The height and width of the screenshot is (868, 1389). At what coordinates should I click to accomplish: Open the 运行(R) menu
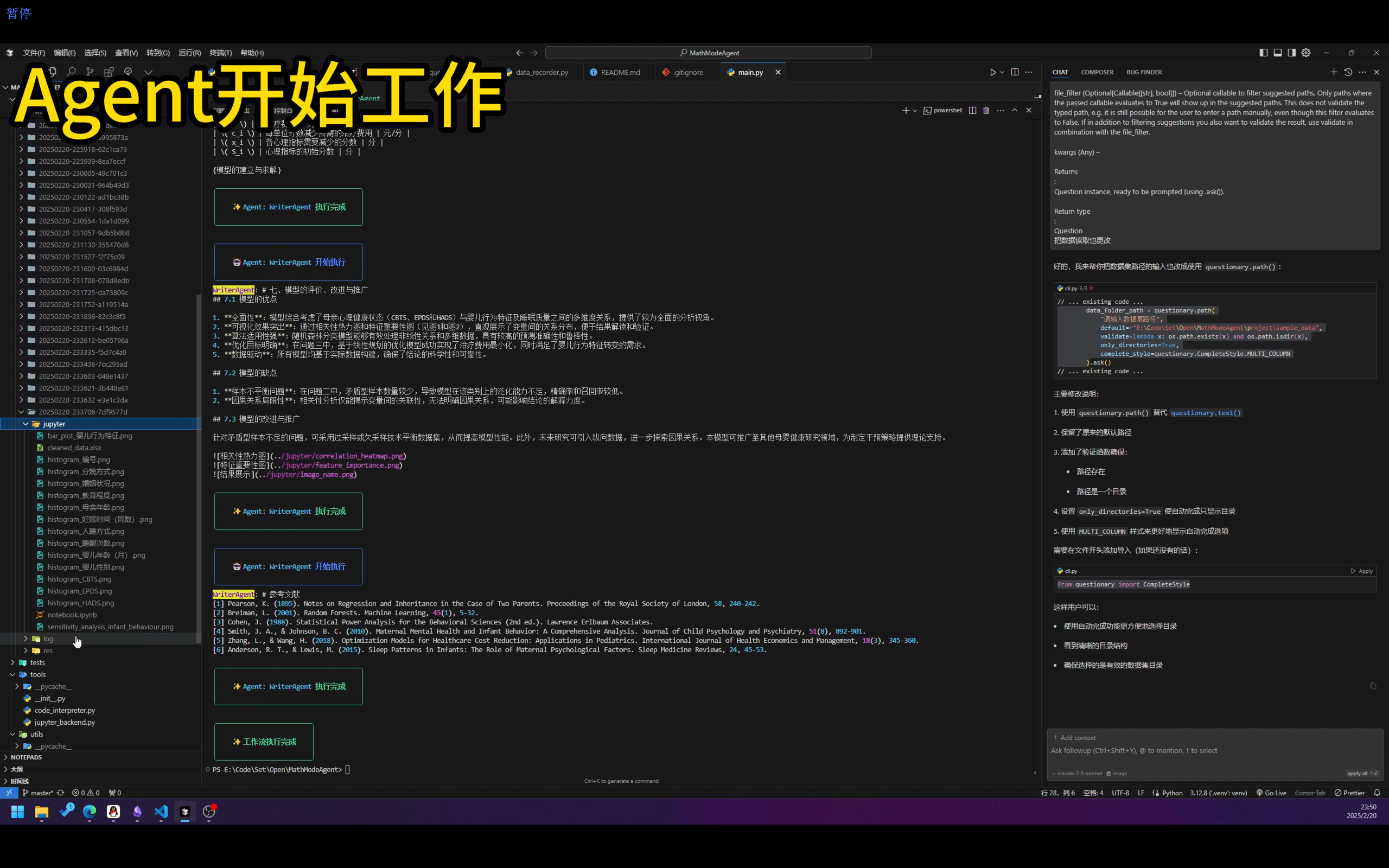point(189,52)
